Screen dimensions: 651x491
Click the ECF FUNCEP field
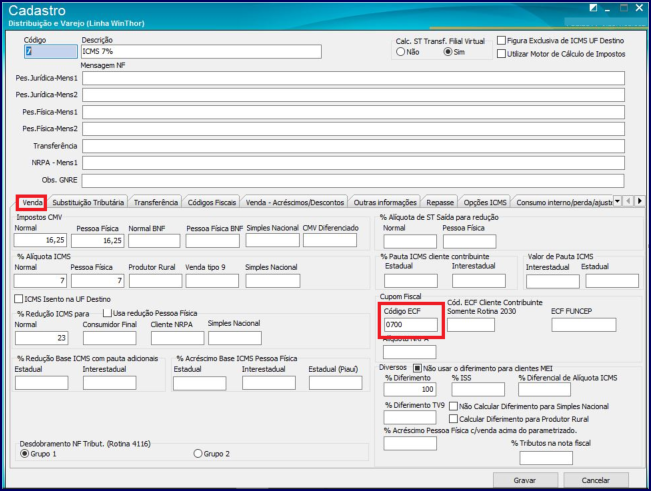coord(584,325)
